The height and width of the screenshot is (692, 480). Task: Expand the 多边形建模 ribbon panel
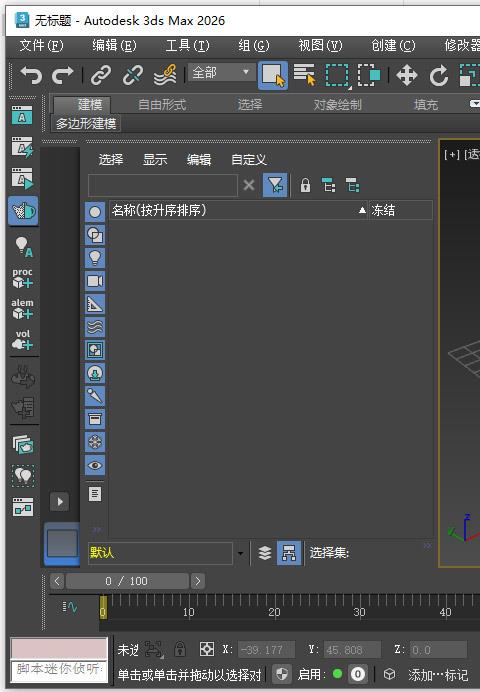point(86,124)
